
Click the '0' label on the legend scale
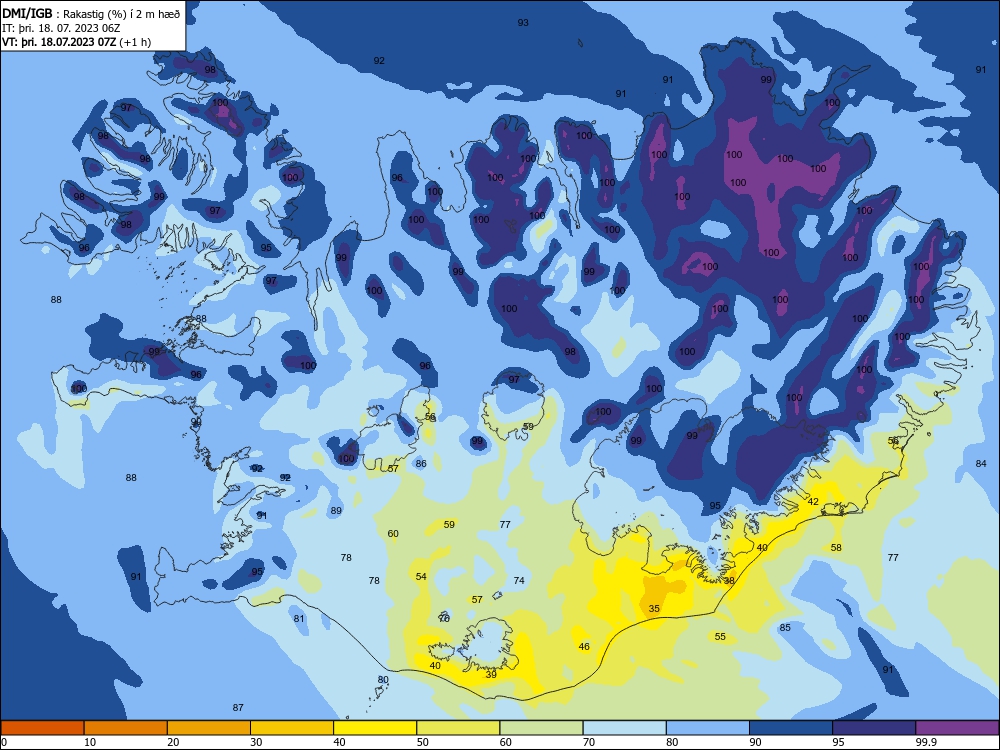pos(4,742)
